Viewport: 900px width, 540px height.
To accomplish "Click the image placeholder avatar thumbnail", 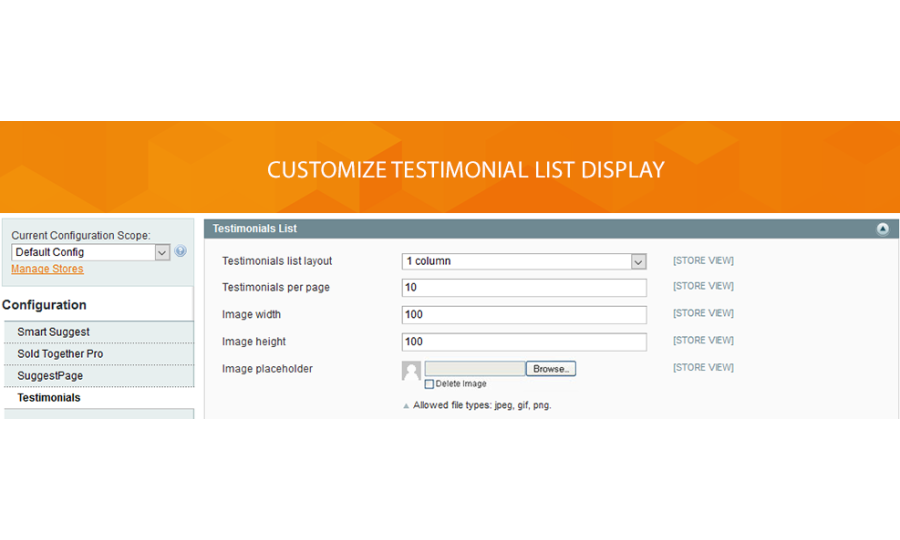I will coord(411,371).
